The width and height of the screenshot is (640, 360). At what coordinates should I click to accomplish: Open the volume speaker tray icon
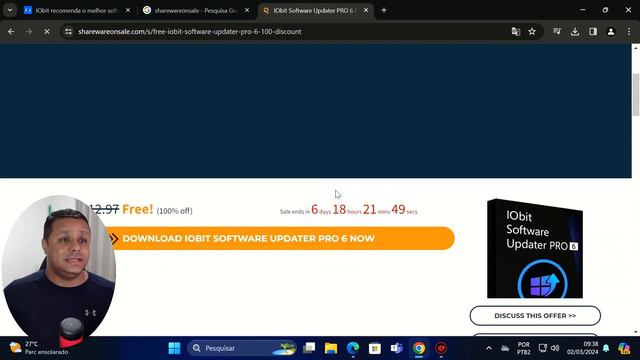pyautogui.click(x=555, y=348)
